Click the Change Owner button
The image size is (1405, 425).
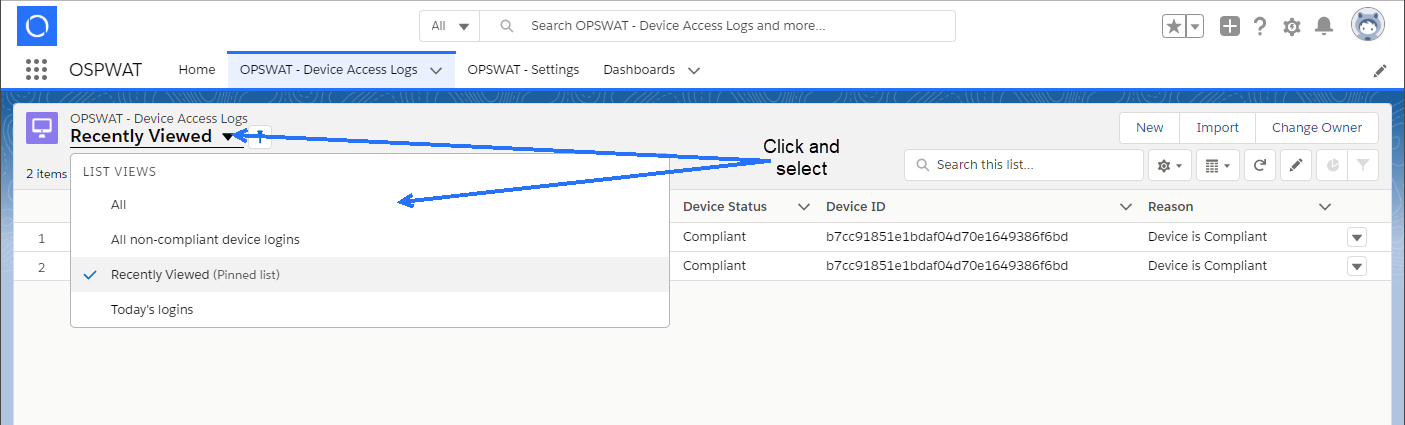pyautogui.click(x=1316, y=127)
